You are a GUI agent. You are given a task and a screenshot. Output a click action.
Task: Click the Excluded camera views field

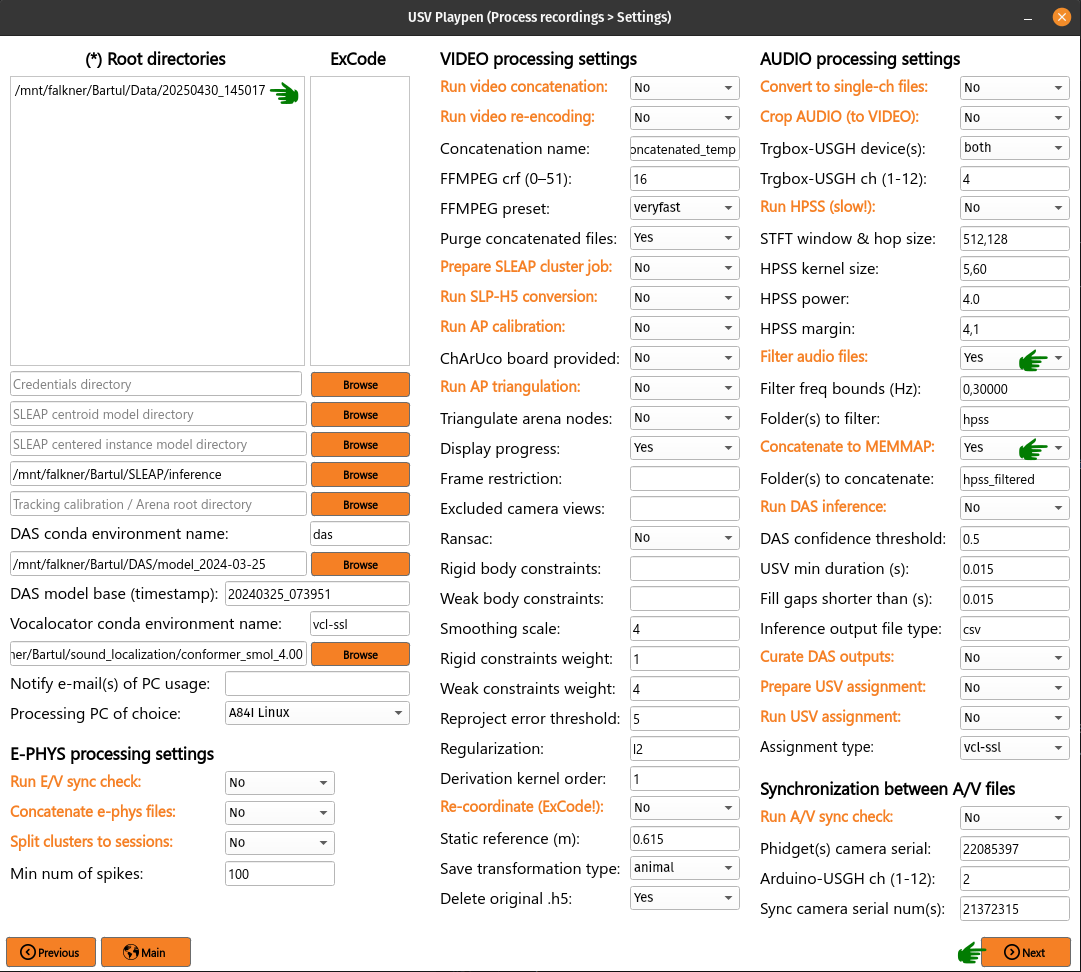point(684,509)
